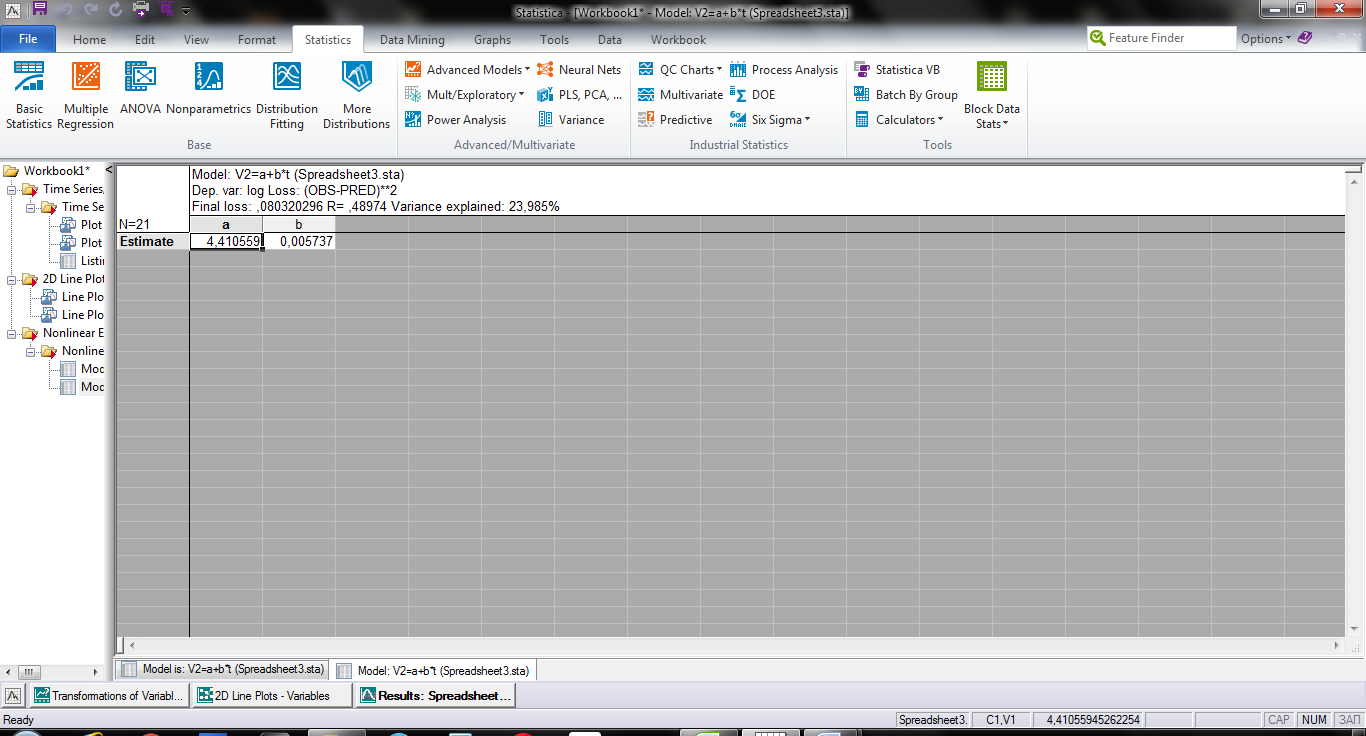Switch to 'Model is: V2=a+b*t' sheet tab
Viewport: 1366px width, 736px height.
(x=223, y=670)
